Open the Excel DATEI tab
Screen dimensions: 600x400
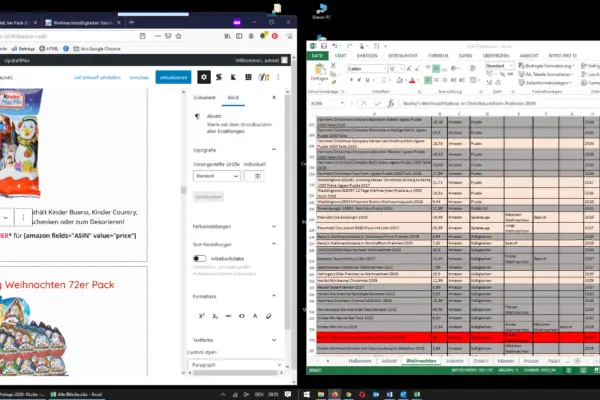click(x=317, y=56)
